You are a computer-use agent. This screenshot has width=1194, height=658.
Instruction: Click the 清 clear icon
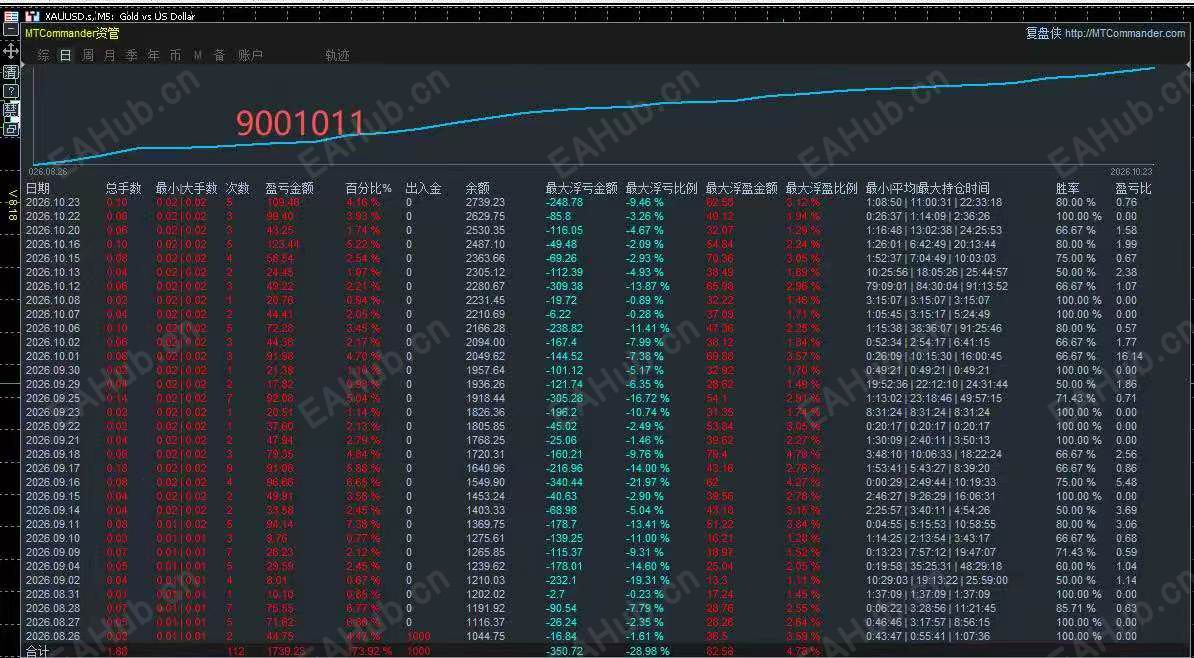click(x=11, y=72)
